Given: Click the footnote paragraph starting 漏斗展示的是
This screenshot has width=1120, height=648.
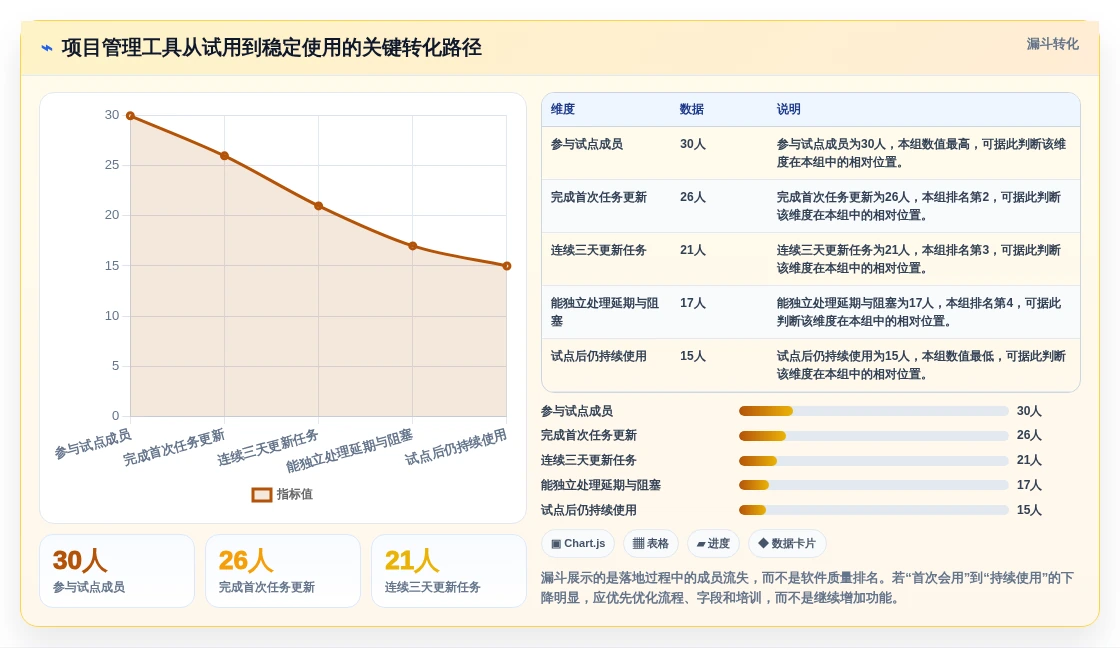Looking at the screenshot, I should click(x=807, y=587).
